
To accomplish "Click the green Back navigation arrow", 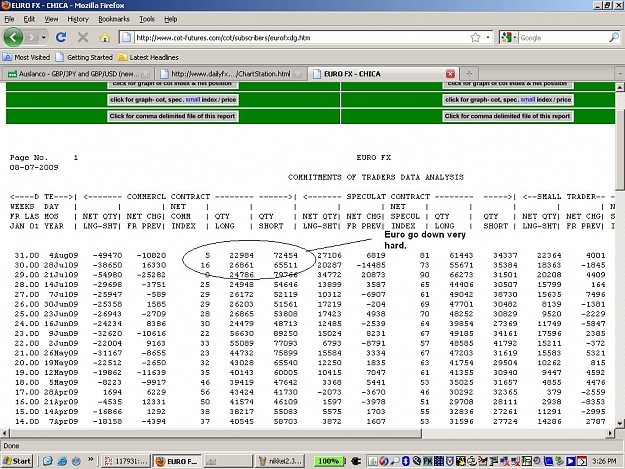I will click(x=13, y=37).
